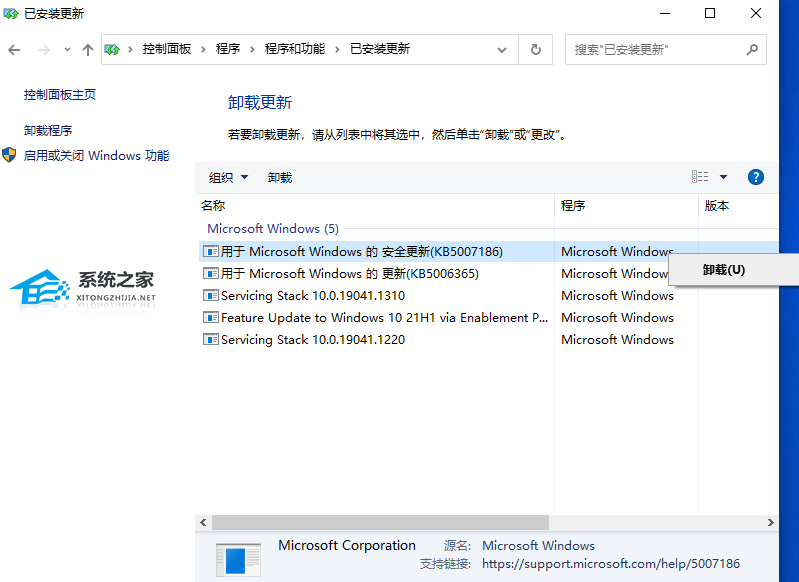Click program cell of Servicing Stack 10.0.19041.1220

tap(617, 339)
